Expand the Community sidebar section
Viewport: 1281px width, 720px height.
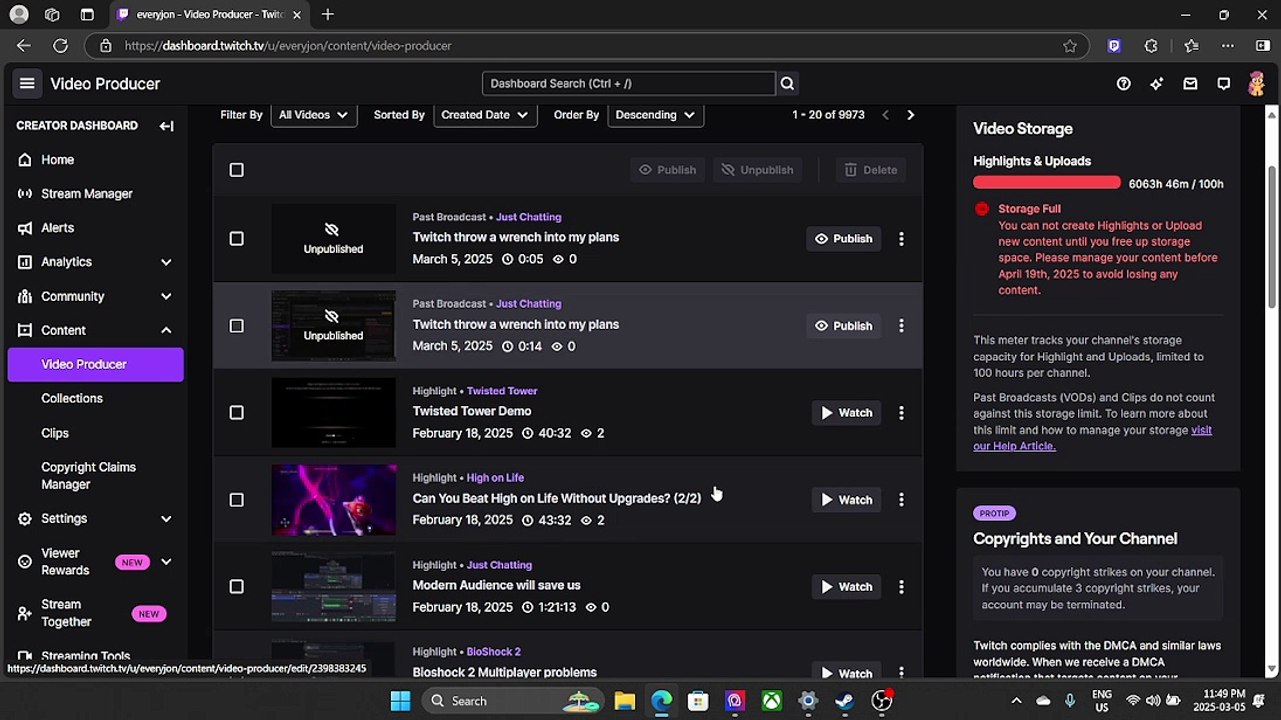point(166,297)
